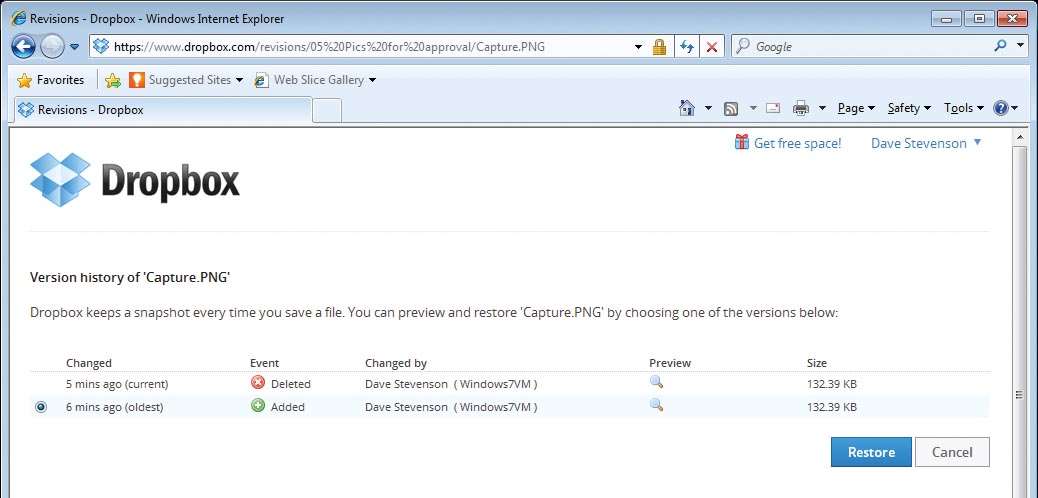Viewport: 1038px width, 498px height.
Task: Open the Suggested Sites dropdown
Action: 186,80
